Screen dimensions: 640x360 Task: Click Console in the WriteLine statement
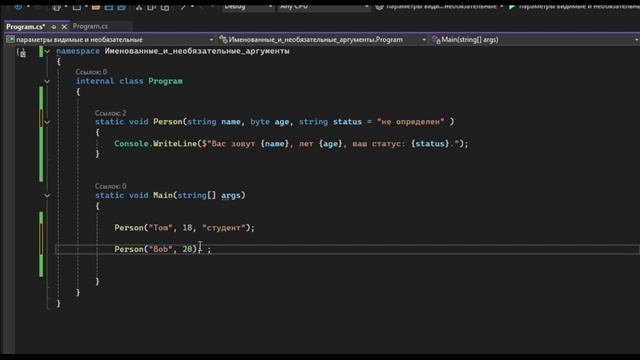click(131, 144)
